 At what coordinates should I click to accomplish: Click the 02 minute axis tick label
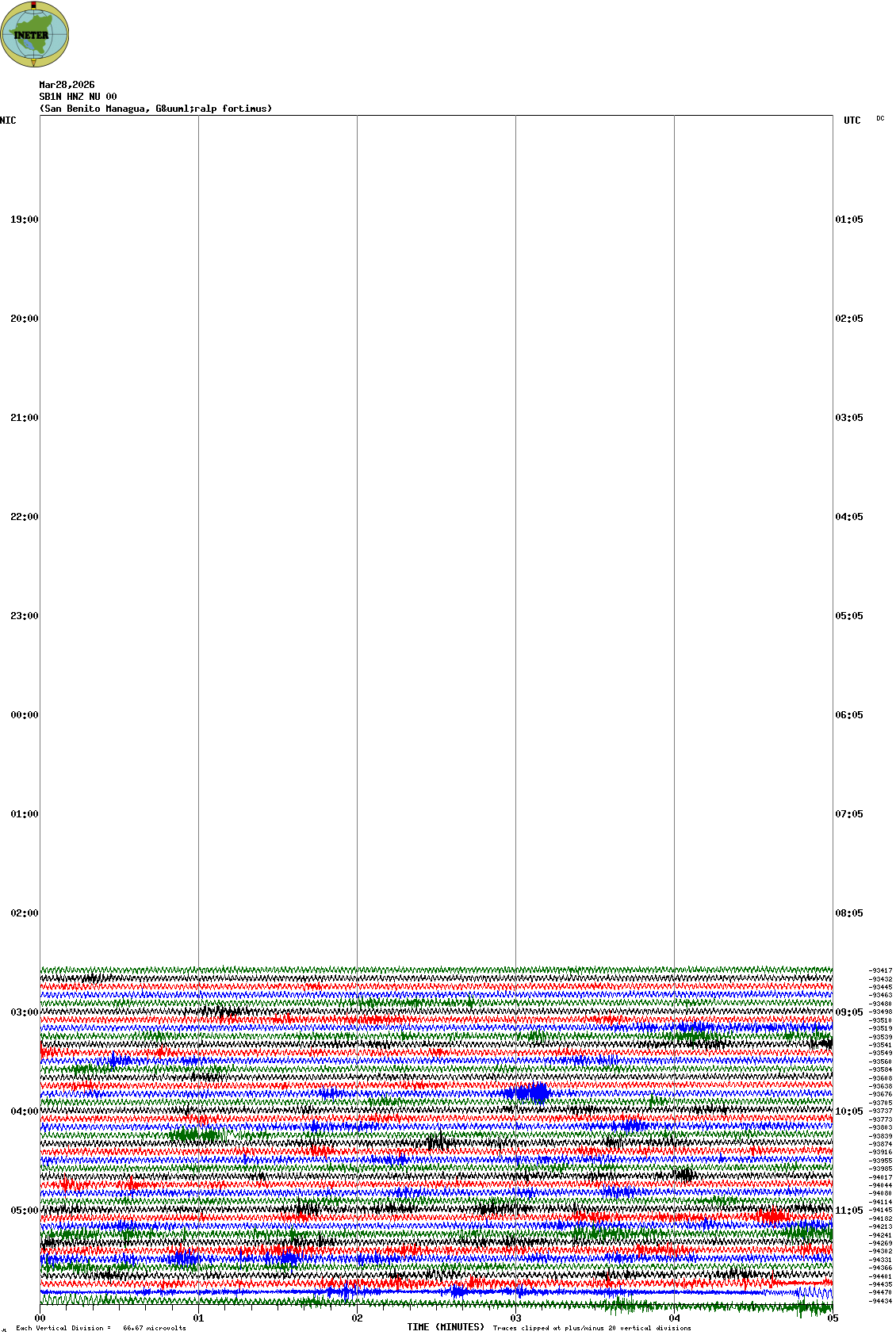pyautogui.click(x=358, y=1318)
